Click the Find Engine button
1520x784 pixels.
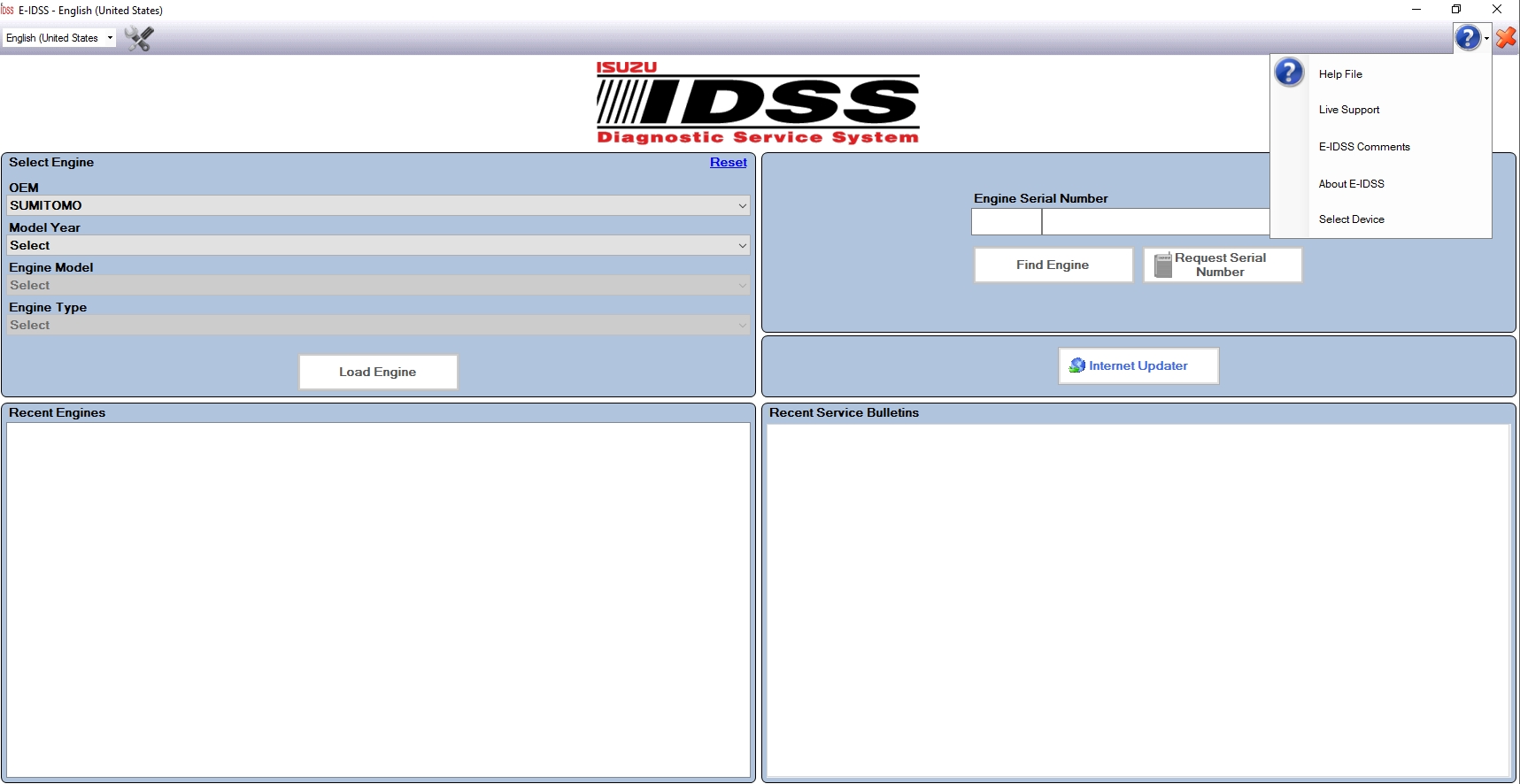click(x=1053, y=265)
